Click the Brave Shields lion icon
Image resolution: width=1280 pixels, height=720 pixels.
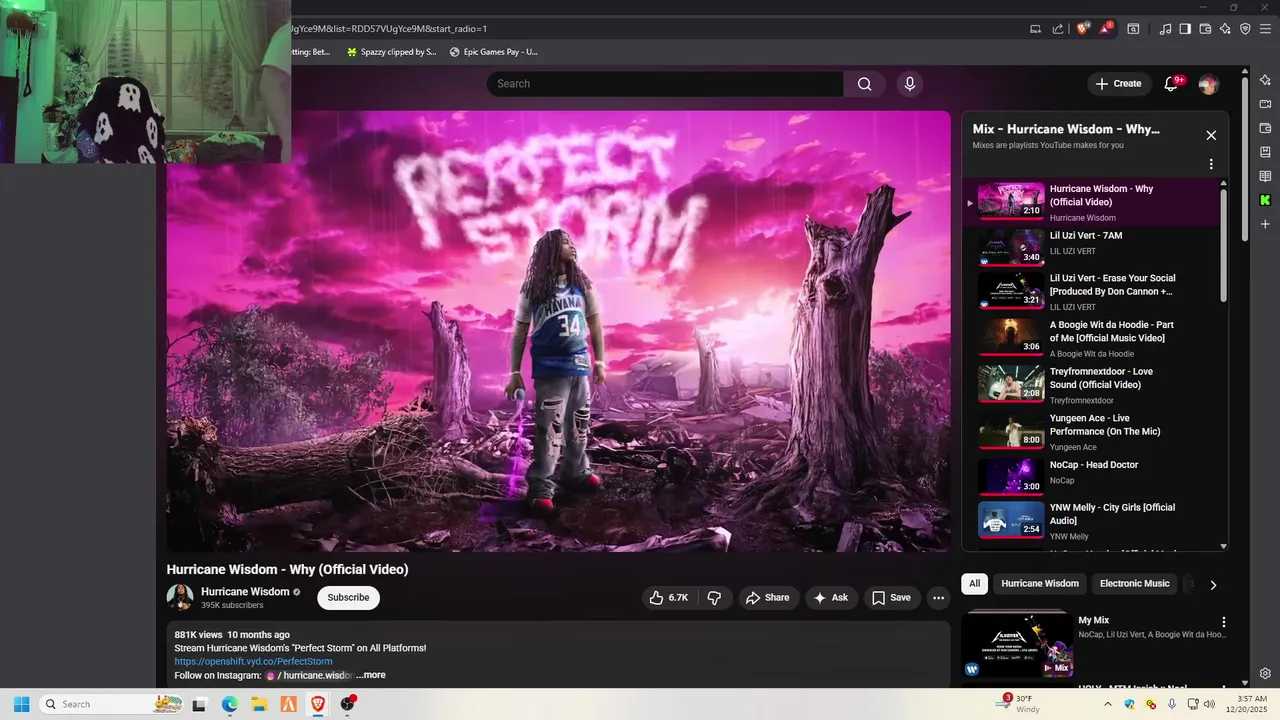(x=1082, y=29)
